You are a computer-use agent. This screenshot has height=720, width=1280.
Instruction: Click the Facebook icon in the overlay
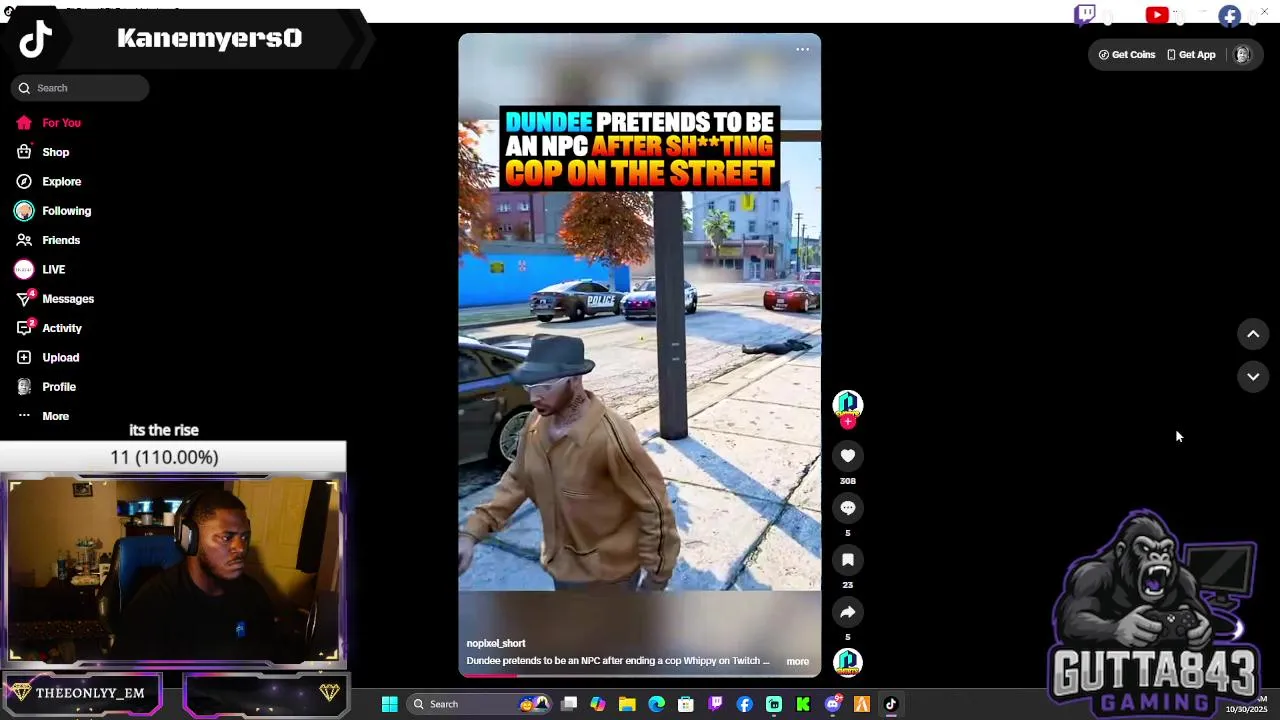(1230, 16)
